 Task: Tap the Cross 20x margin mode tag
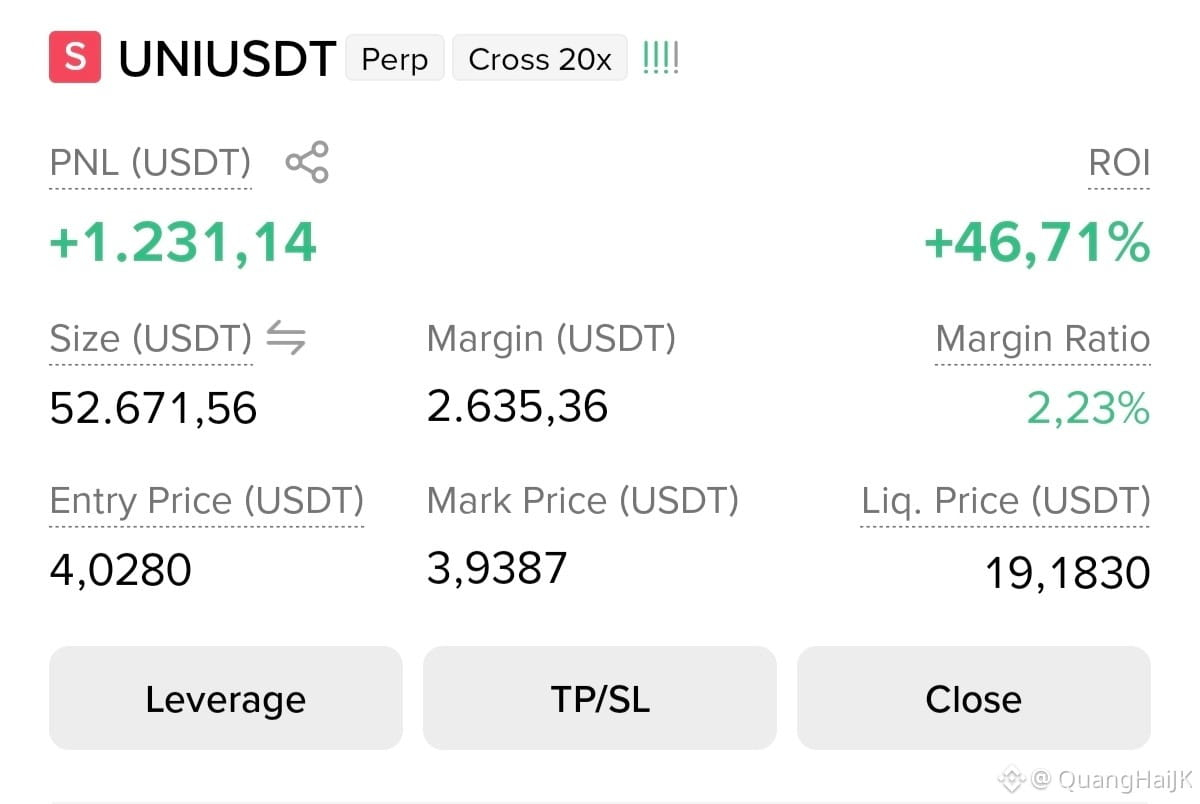540,58
